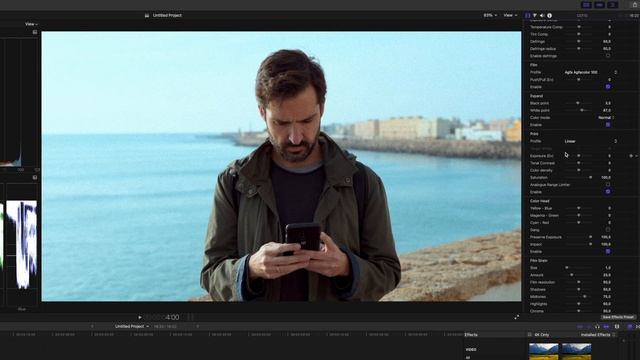Open the Audio inspector speaker icon

542,16
